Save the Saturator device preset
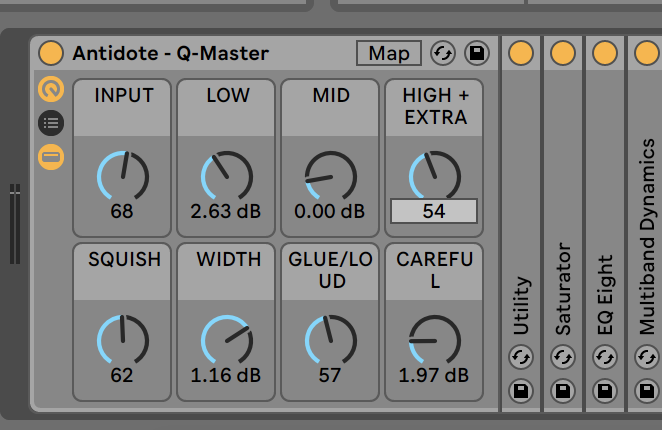 [x=562, y=389]
